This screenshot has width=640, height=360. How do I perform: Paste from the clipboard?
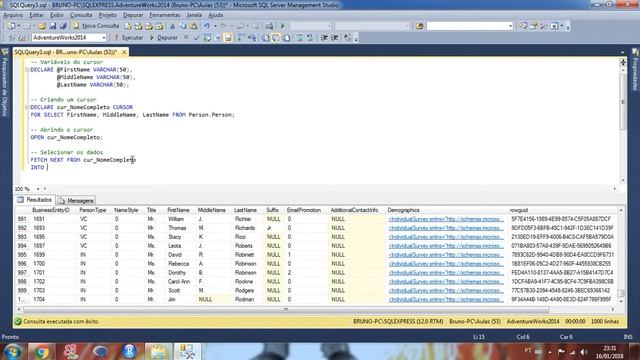pos(193,26)
